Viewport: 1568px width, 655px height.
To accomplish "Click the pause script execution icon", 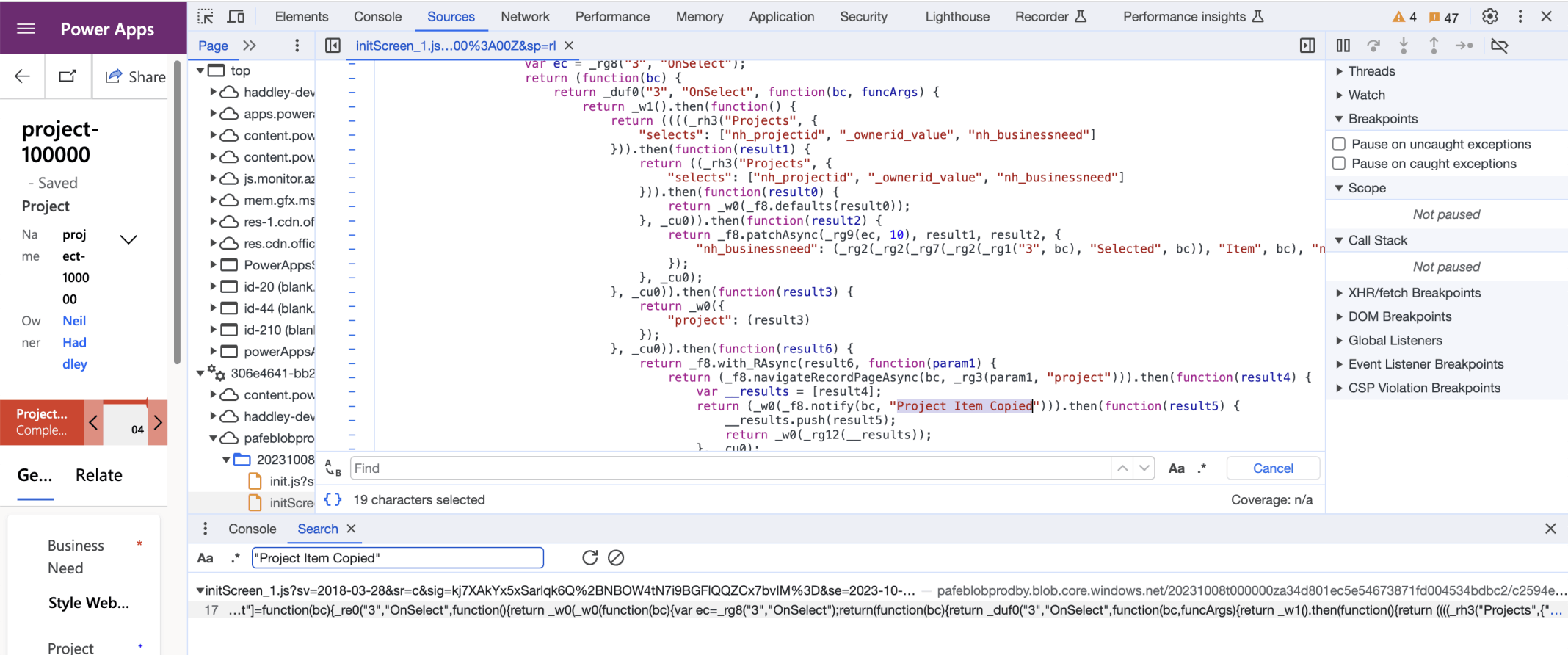I will coord(1343,46).
